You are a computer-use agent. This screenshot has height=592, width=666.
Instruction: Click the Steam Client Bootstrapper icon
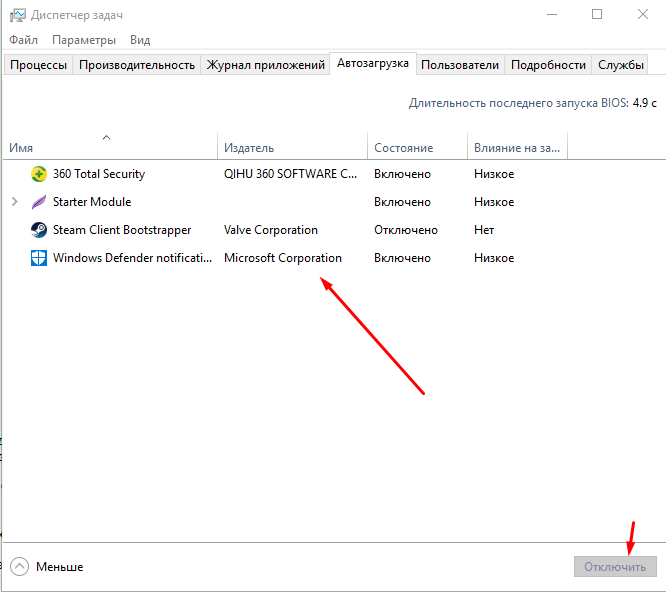coord(39,230)
